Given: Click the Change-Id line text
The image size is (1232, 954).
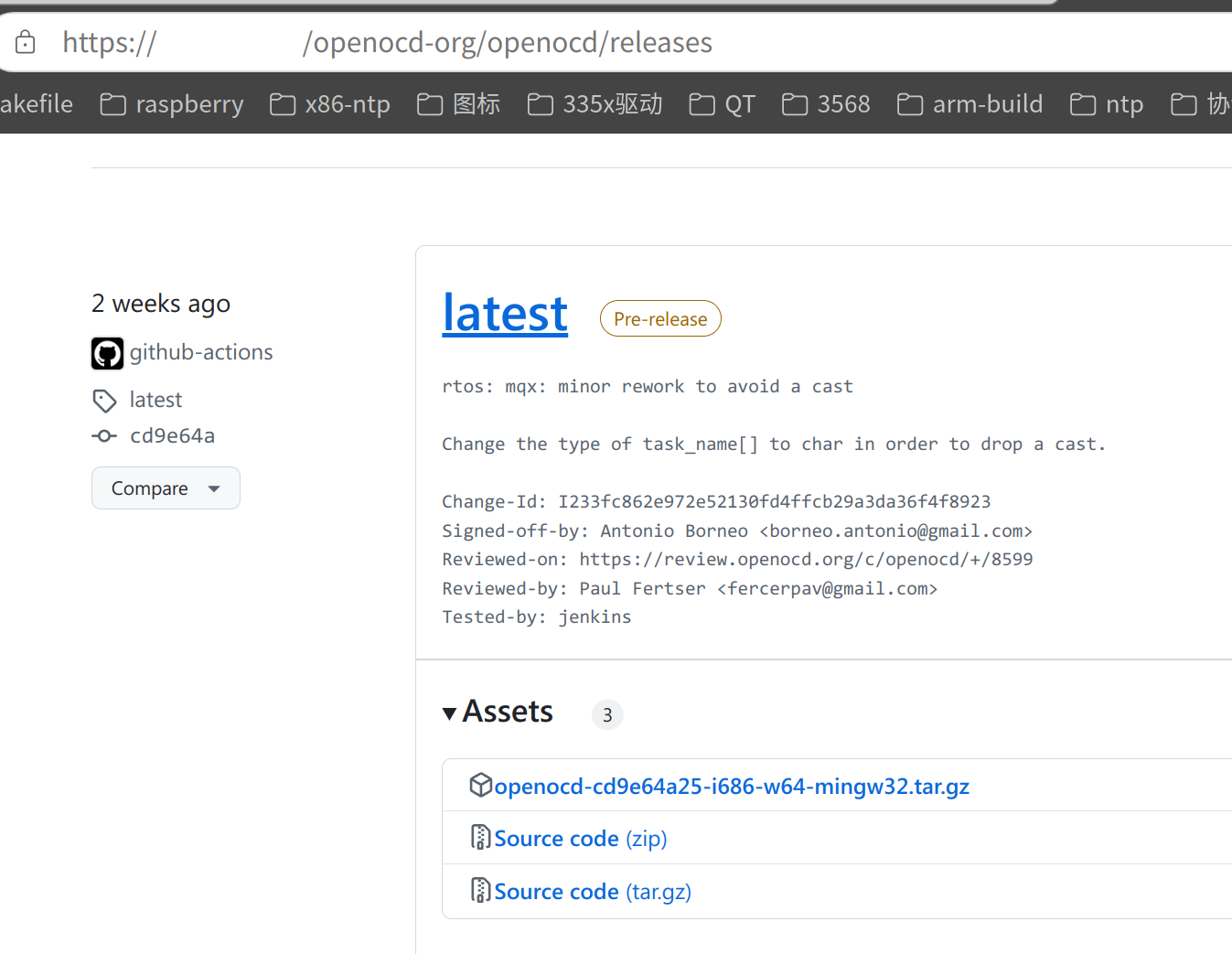Looking at the screenshot, I should [x=716, y=501].
